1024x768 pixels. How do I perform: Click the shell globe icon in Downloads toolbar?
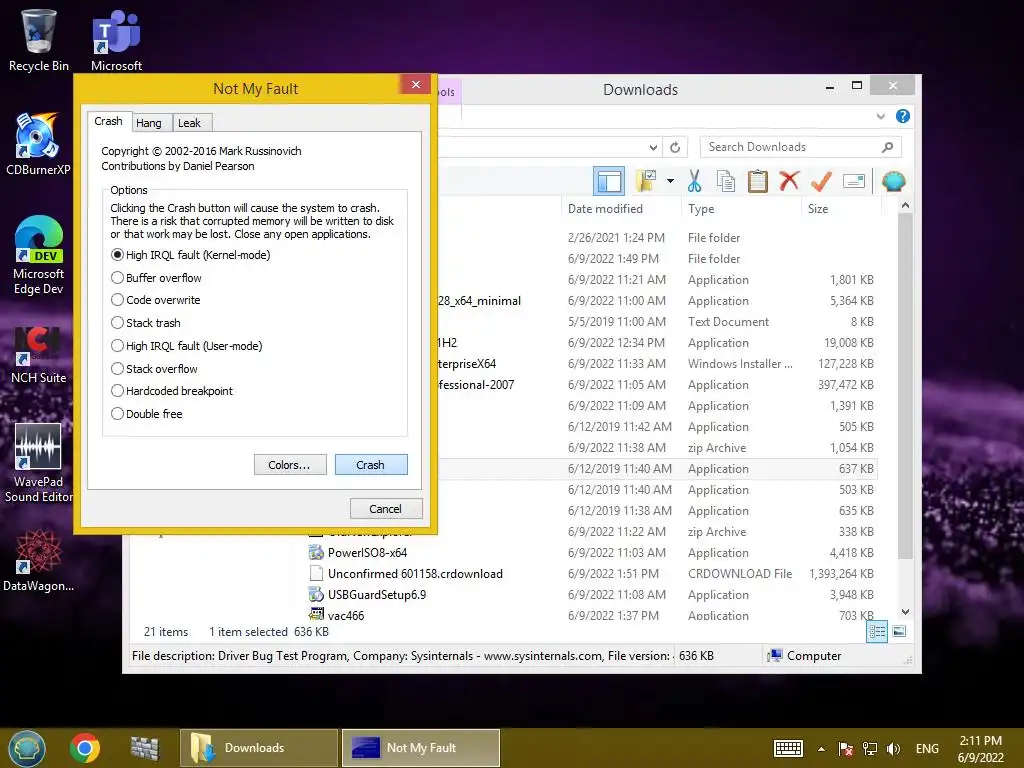(893, 181)
